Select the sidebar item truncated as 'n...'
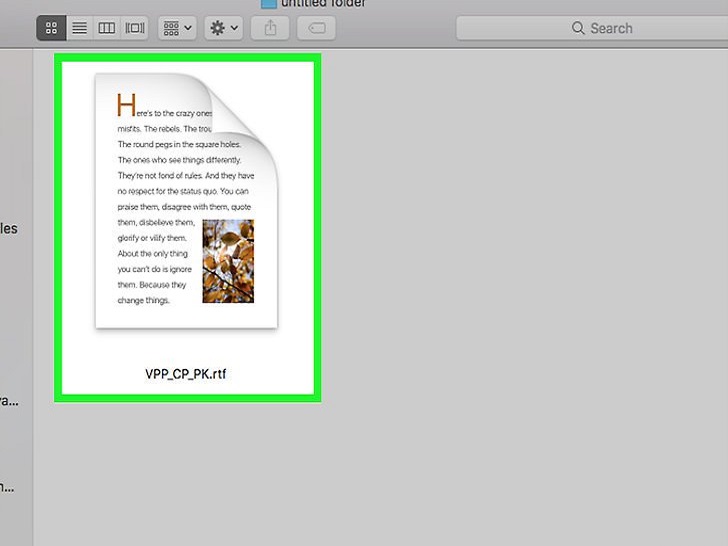 pyautogui.click(x=8, y=487)
